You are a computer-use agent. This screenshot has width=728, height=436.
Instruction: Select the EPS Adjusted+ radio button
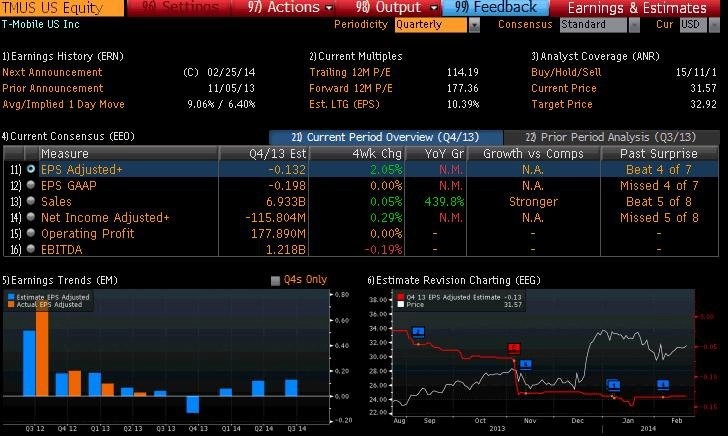click(31, 169)
